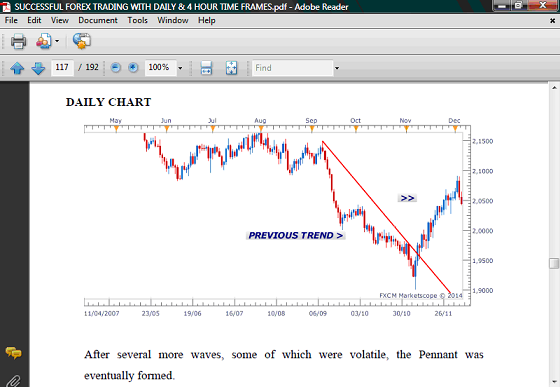
Task: Open the Document menu
Action: click(98, 20)
